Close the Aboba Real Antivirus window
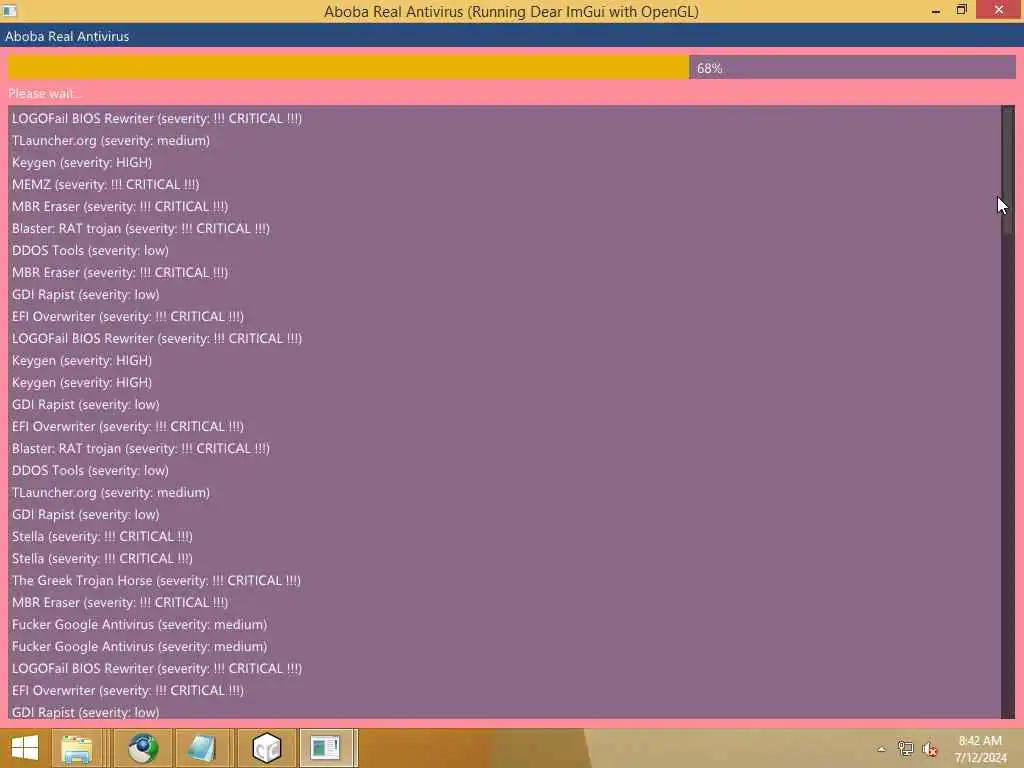The width and height of the screenshot is (1024, 768). point(999,10)
